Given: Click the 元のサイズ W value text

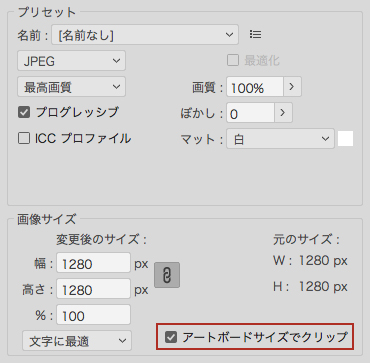Looking at the screenshot, I should (323, 261).
